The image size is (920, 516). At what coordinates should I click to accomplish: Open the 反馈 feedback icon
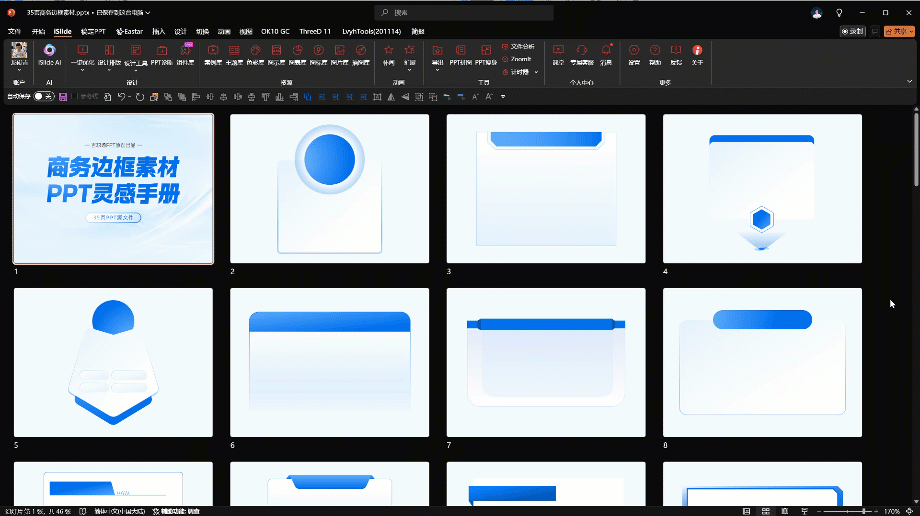pos(677,55)
